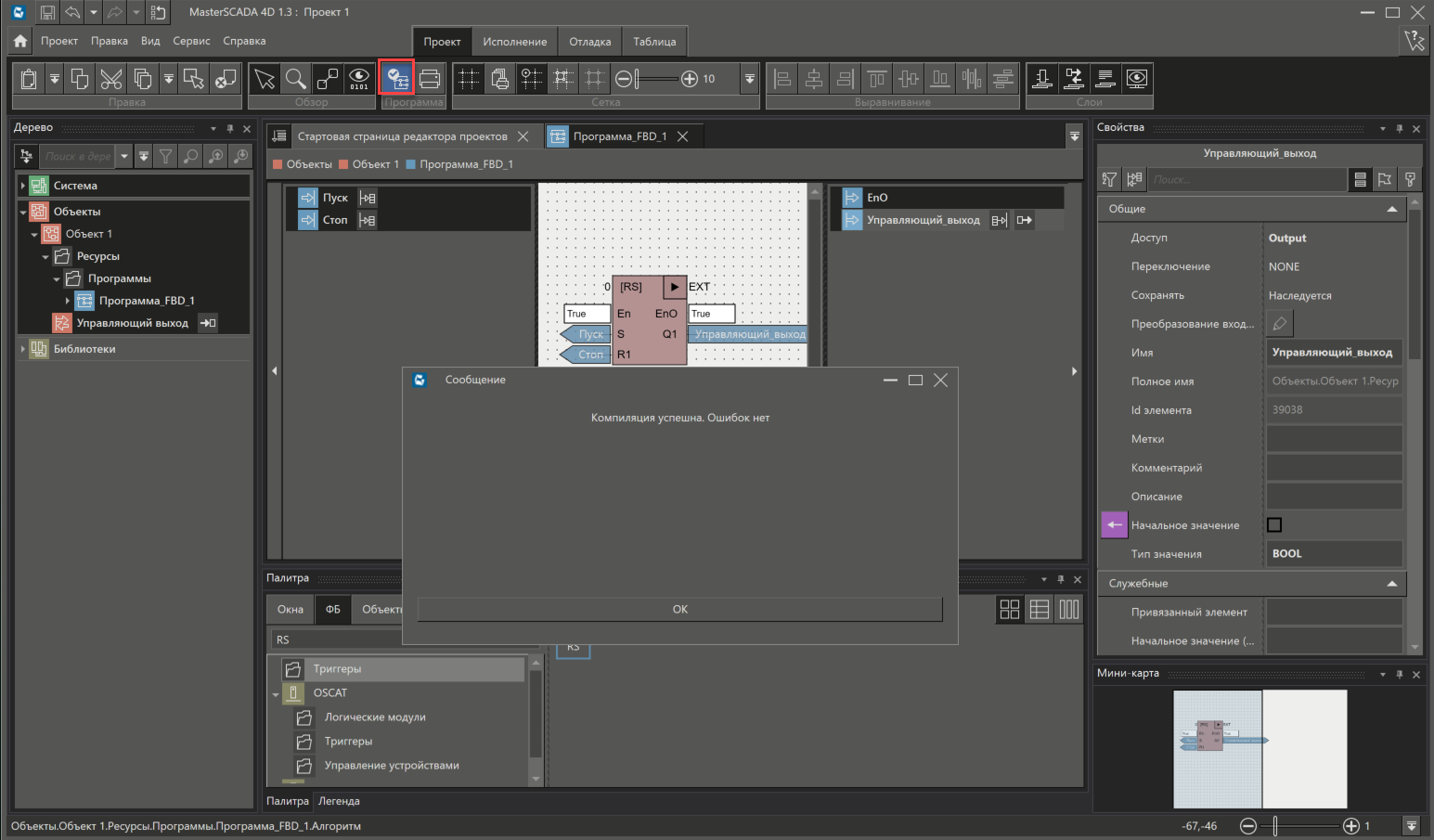Click the sort A-Z icon in Свойства panel
This screenshot has height=840, width=1434.
pos(1109,180)
